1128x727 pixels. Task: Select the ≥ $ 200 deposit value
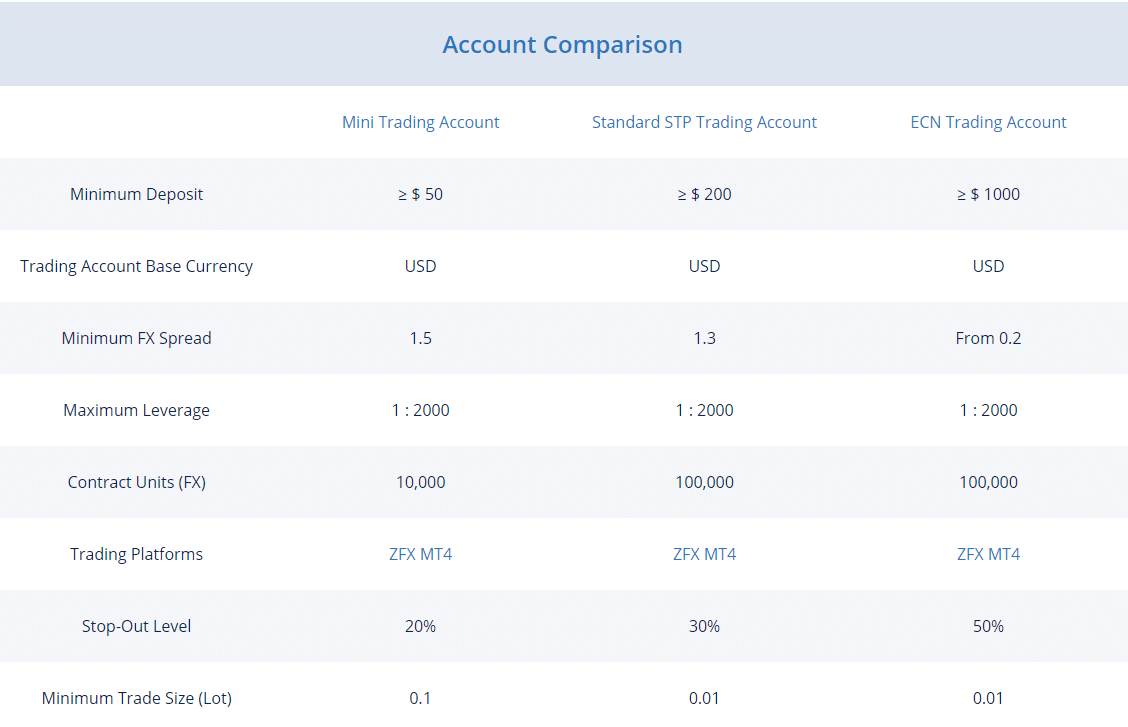point(704,194)
